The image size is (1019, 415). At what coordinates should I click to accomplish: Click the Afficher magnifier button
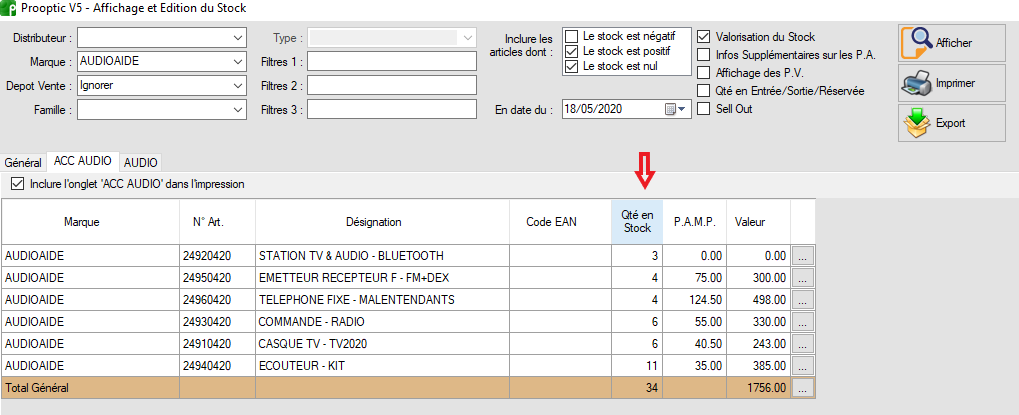click(951, 44)
